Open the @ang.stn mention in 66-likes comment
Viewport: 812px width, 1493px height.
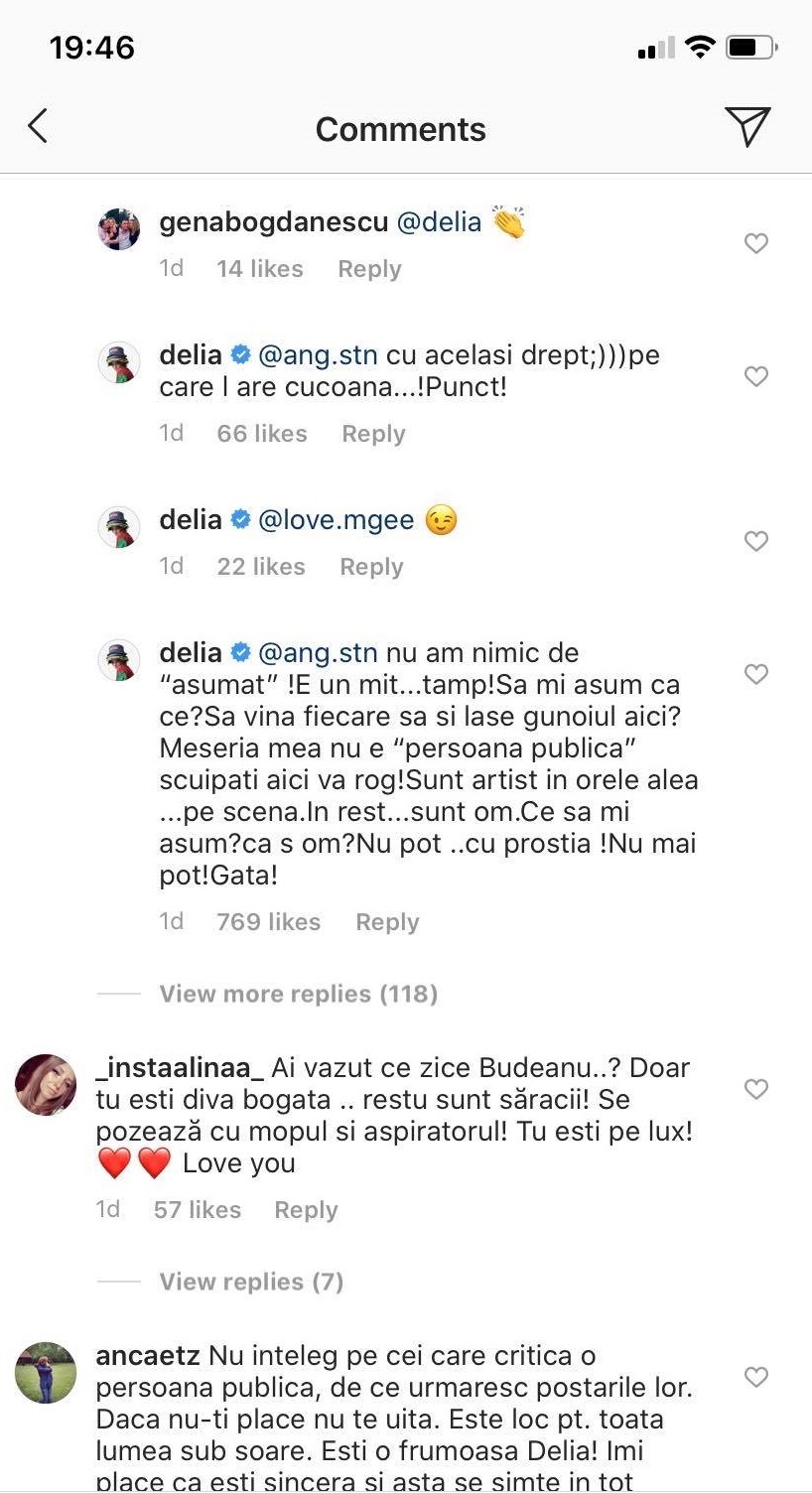pos(318,354)
